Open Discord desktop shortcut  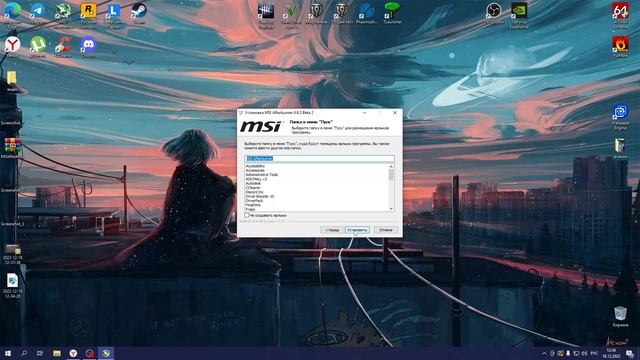click(89, 45)
